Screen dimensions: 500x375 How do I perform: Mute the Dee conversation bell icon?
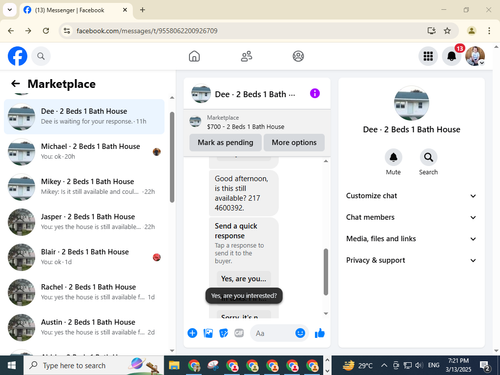[x=393, y=157]
